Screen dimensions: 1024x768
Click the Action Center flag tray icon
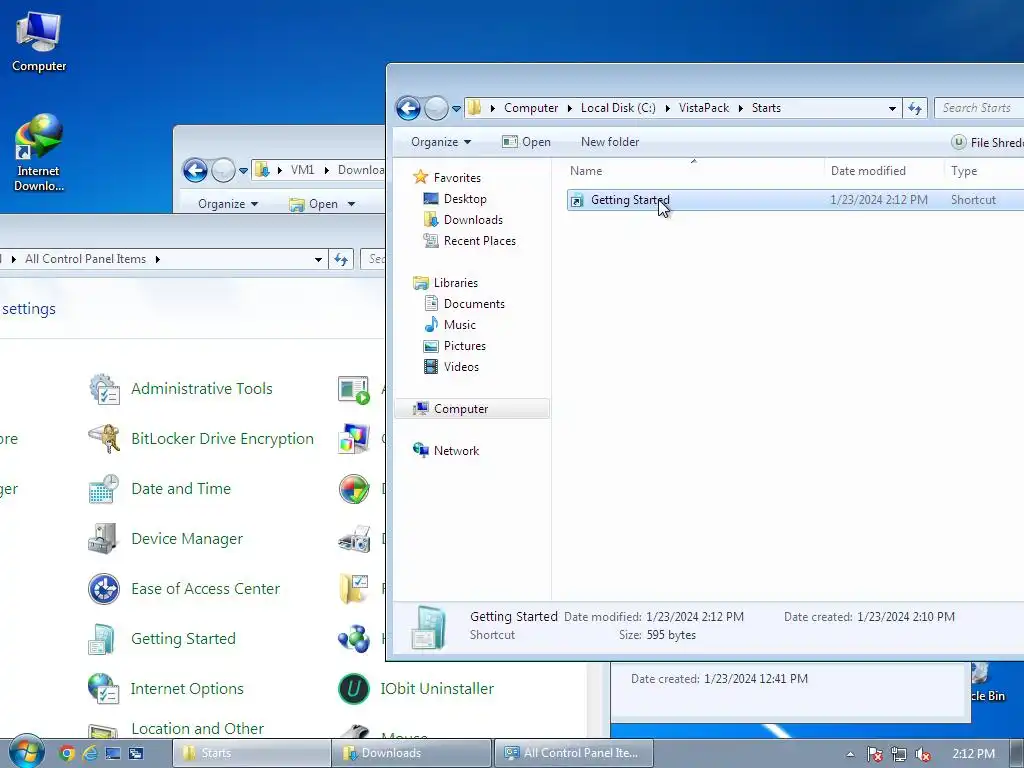click(874, 754)
